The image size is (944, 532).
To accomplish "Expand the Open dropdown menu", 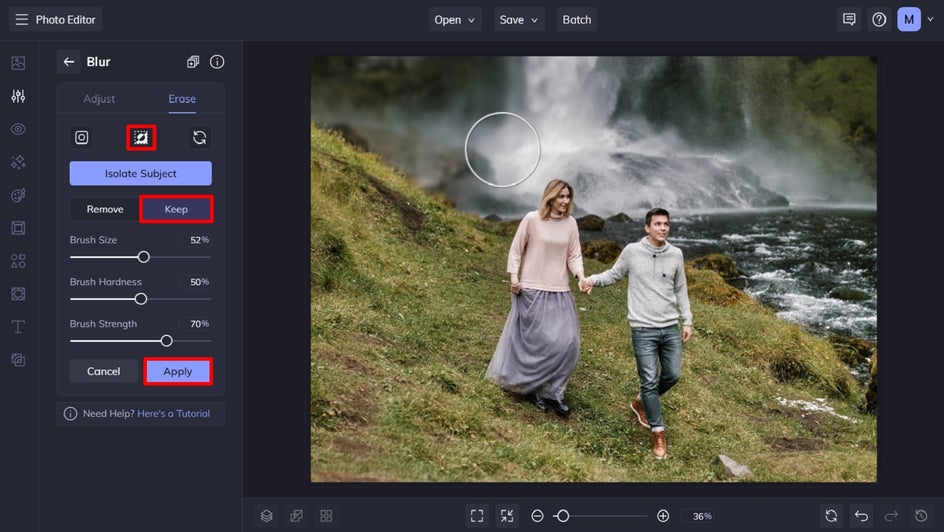I will tap(455, 19).
